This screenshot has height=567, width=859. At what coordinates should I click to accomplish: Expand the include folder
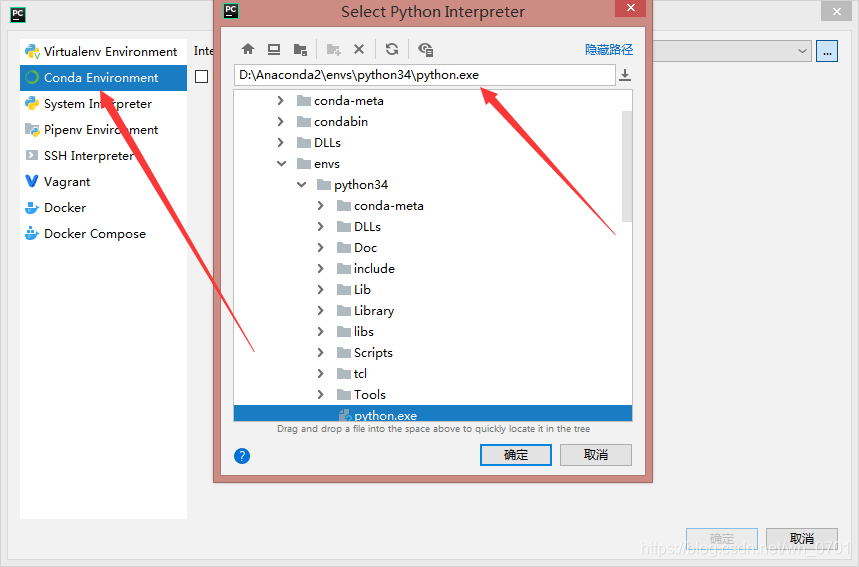tap(320, 268)
